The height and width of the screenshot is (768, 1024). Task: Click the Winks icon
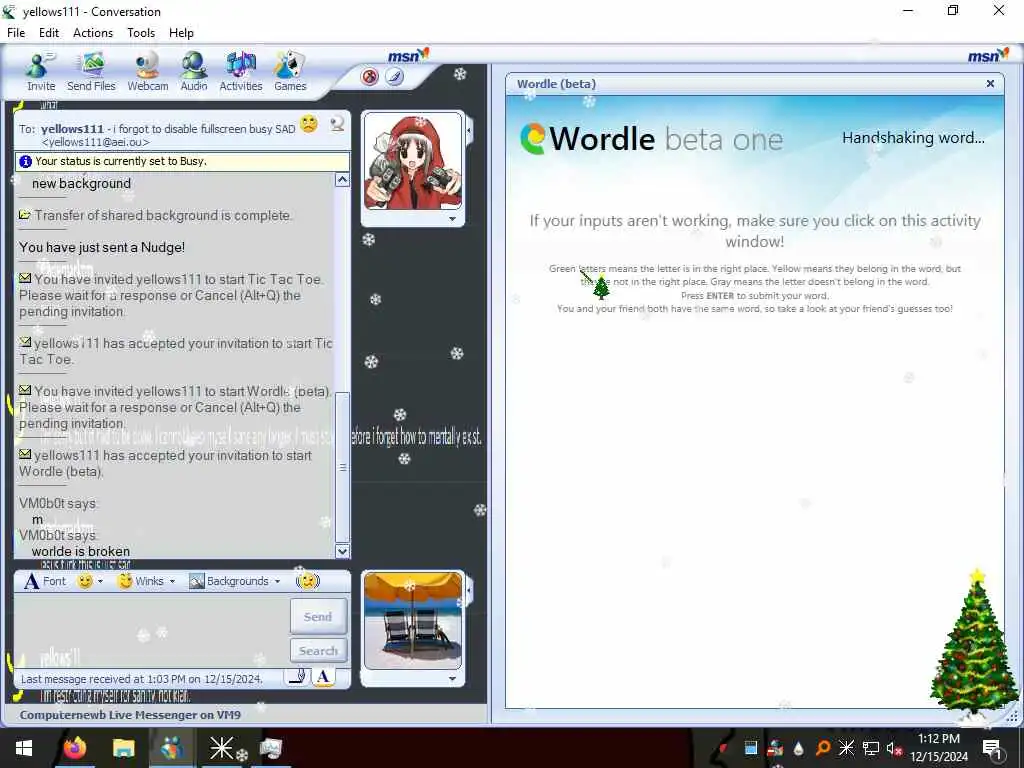(x=125, y=581)
